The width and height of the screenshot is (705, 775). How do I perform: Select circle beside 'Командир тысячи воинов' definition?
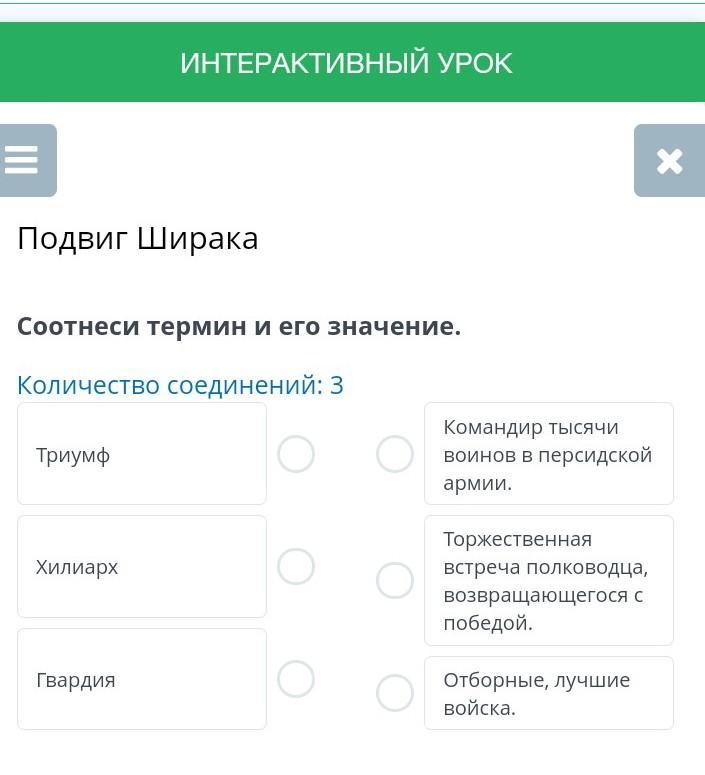(395, 454)
